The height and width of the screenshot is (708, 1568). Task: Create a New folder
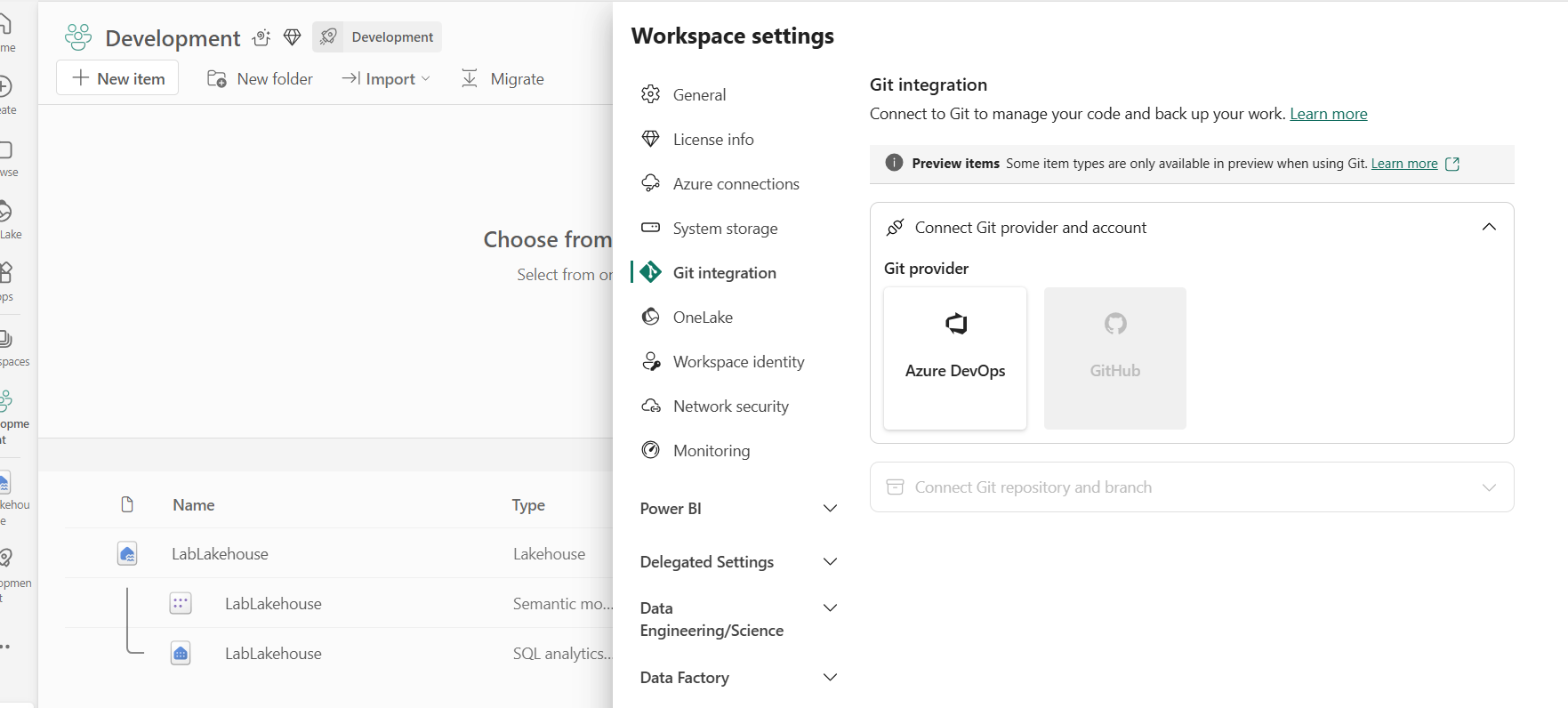pos(260,79)
